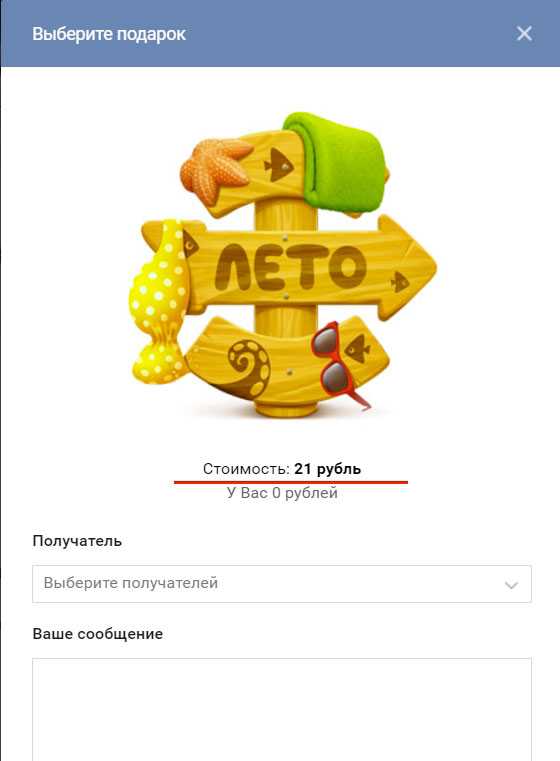Focus the 'Ваше сообщение' message text area
This screenshot has width=560, height=761.
click(x=282, y=709)
